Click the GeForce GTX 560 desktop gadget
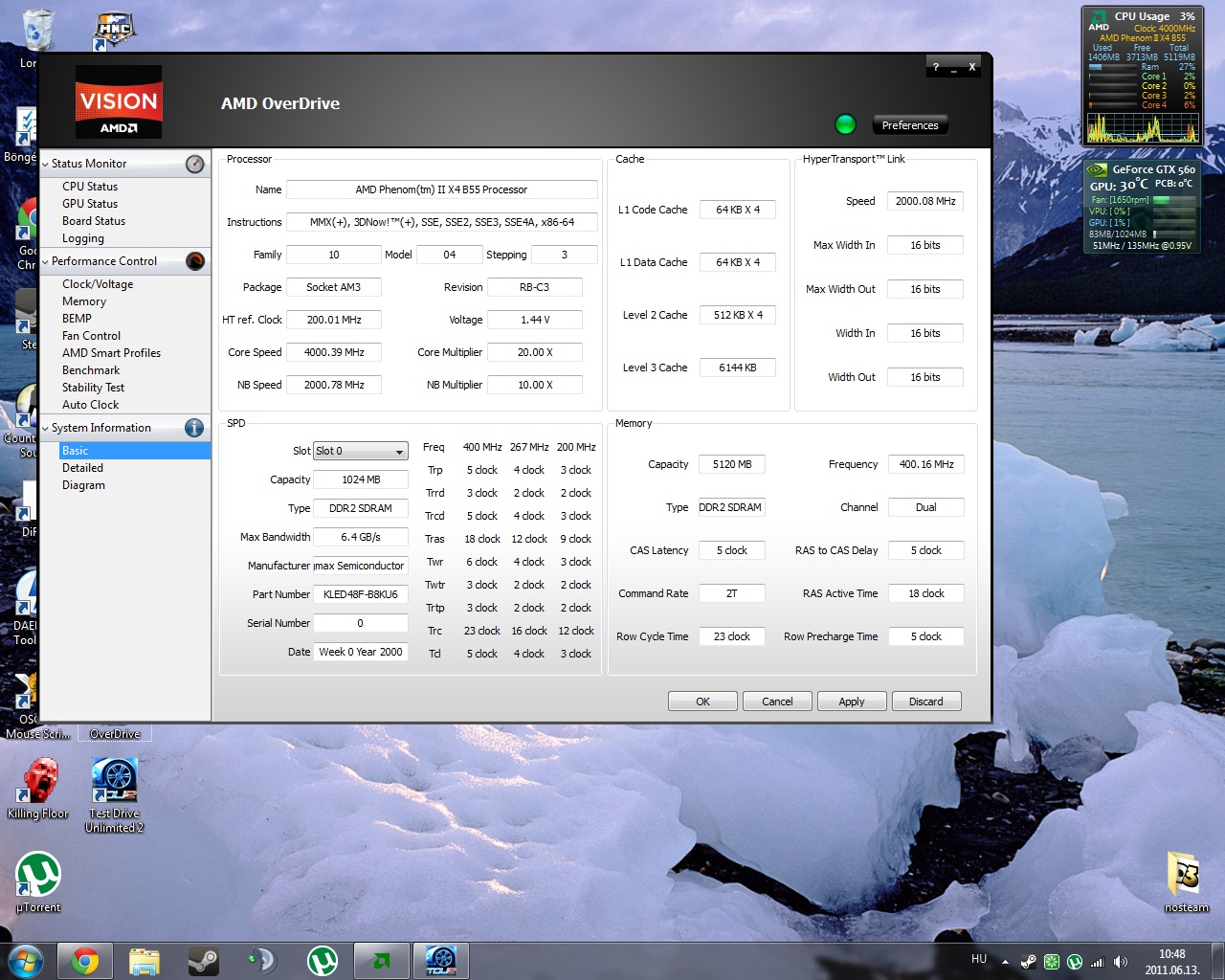 pyautogui.click(x=1141, y=207)
